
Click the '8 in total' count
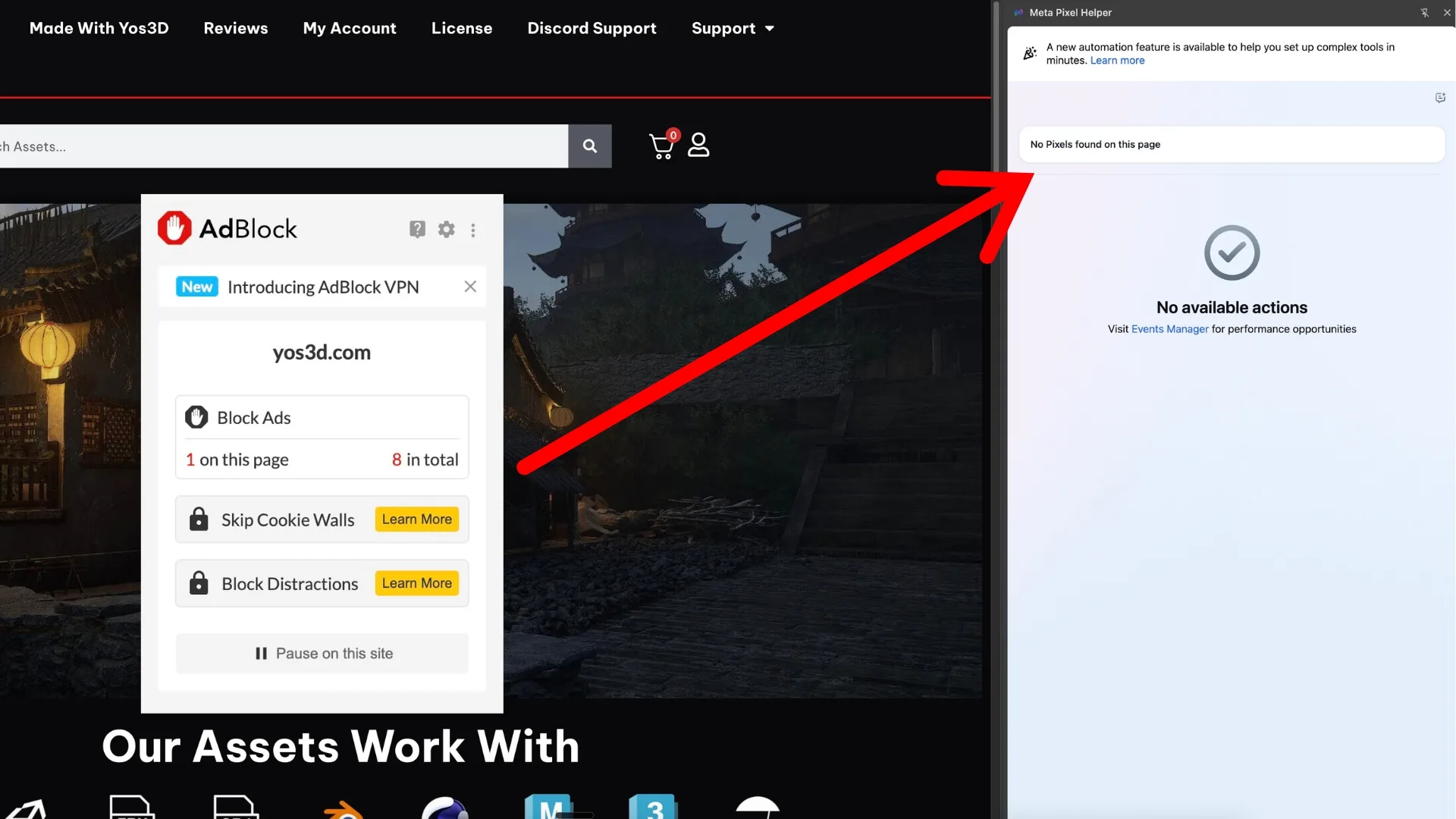(x=425, y=460)
